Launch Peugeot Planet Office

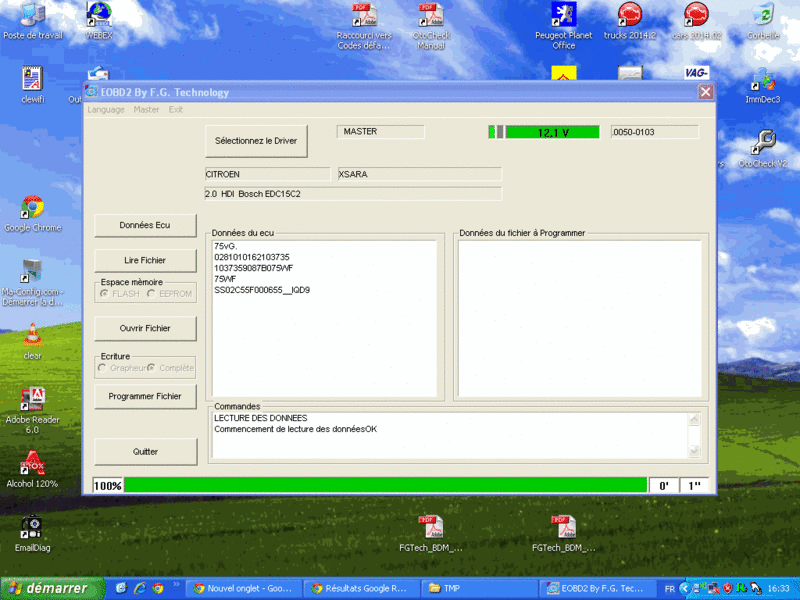tap(564, 26)
